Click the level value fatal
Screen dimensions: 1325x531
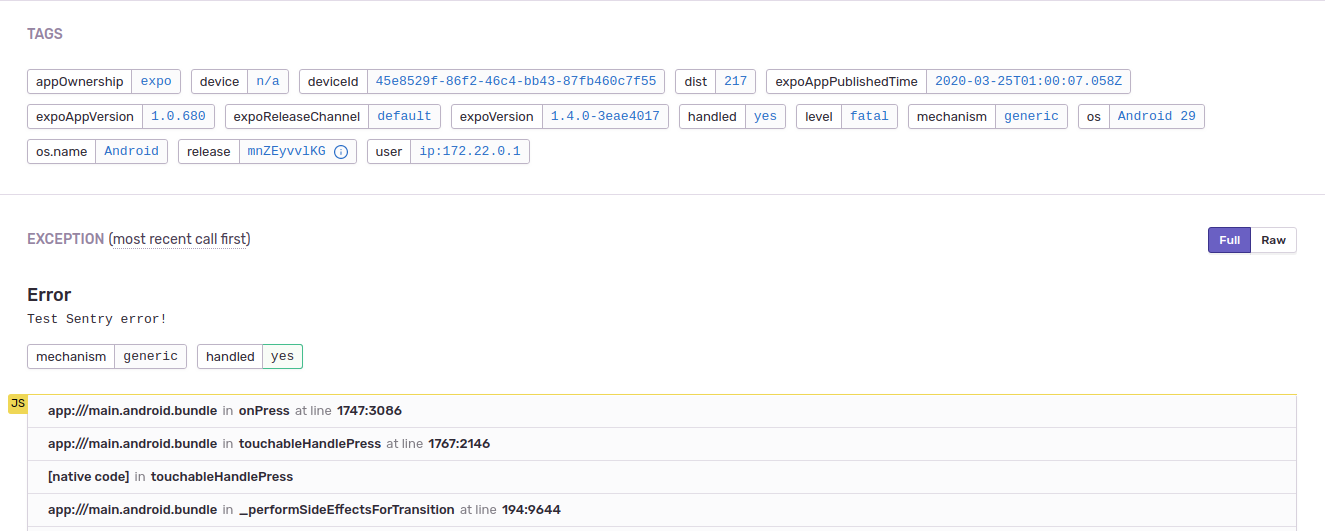point(869,117)
